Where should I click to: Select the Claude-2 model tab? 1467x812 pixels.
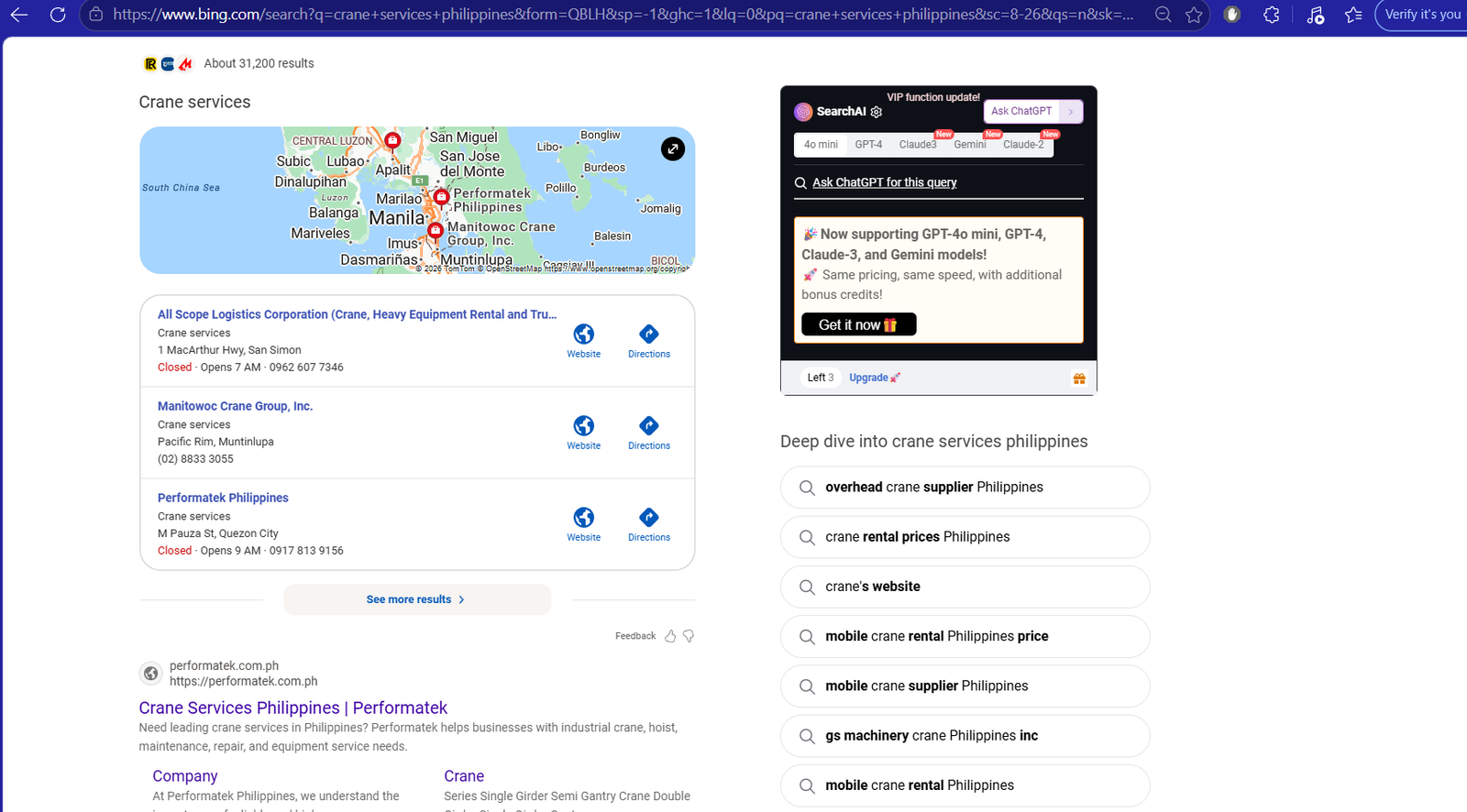1023,145
